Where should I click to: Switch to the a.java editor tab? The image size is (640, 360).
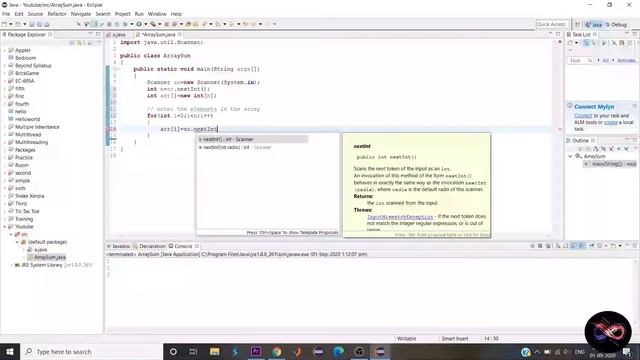click(119, 35)
